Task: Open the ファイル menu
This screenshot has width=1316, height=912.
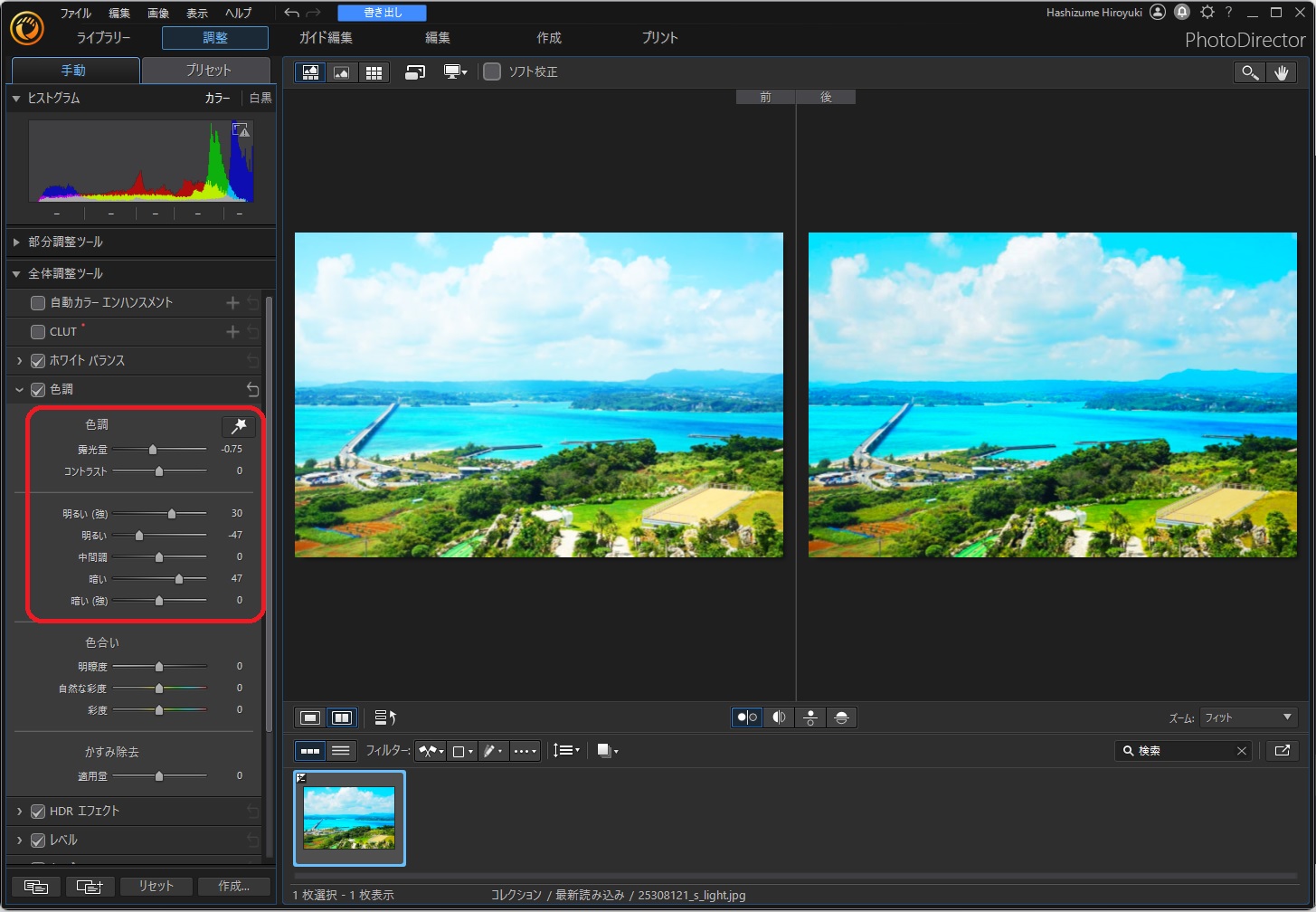Action: tap(76, 14)
